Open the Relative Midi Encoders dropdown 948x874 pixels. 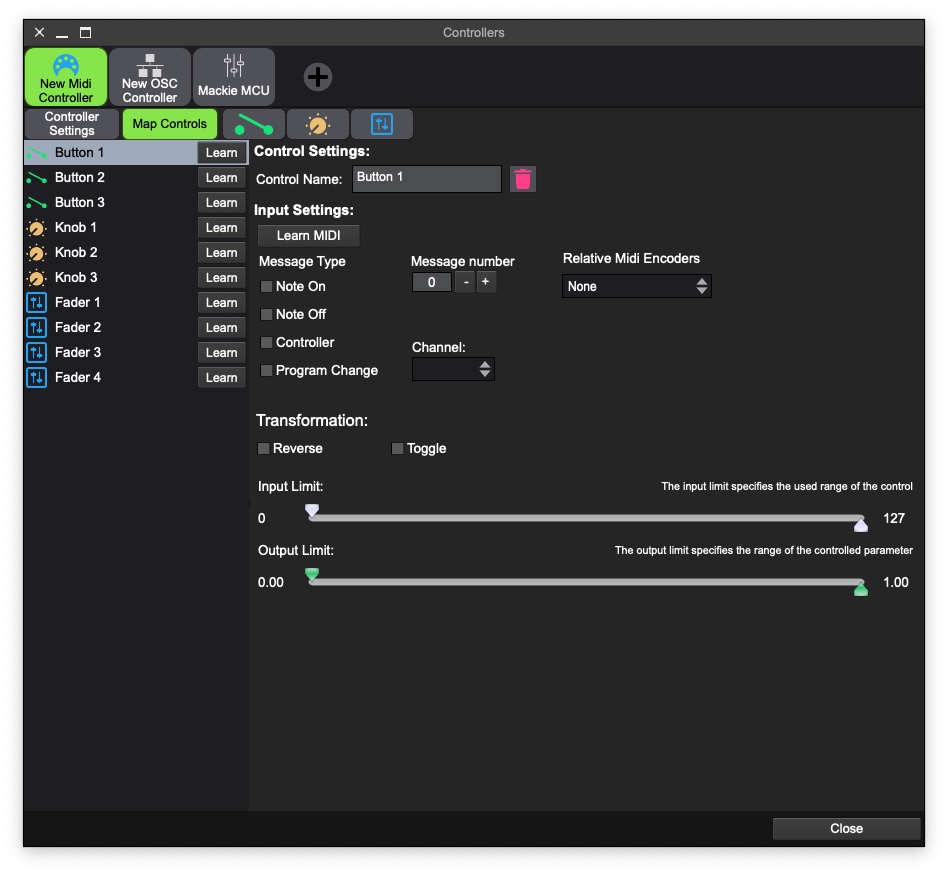[x=637, y=286]
